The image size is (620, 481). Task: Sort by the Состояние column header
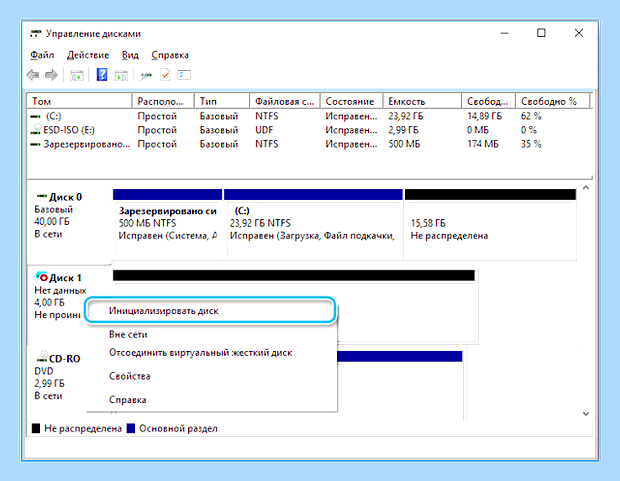click(x=352, y=101)
